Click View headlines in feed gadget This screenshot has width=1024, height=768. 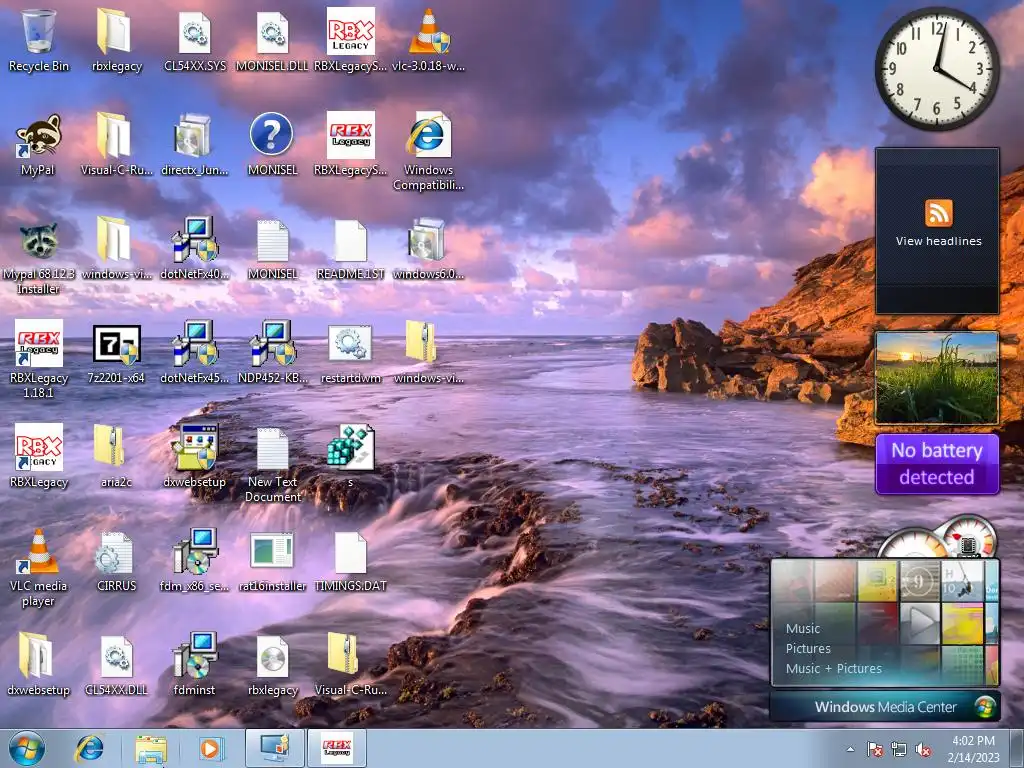[938, 241]
